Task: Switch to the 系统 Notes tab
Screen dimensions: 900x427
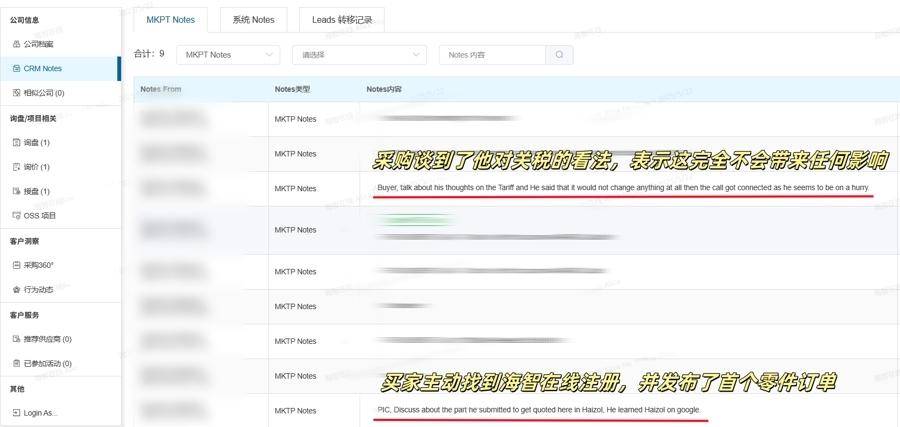Action: point(253,20)
